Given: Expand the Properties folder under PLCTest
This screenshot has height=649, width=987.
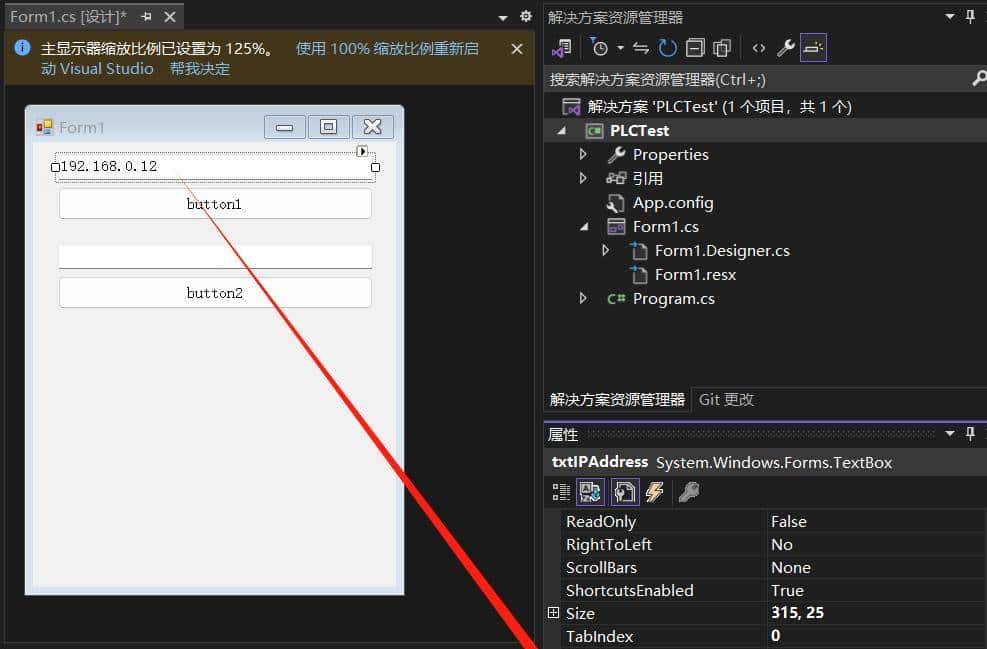Looking at the screenshot, I should (x=584, y=154).
